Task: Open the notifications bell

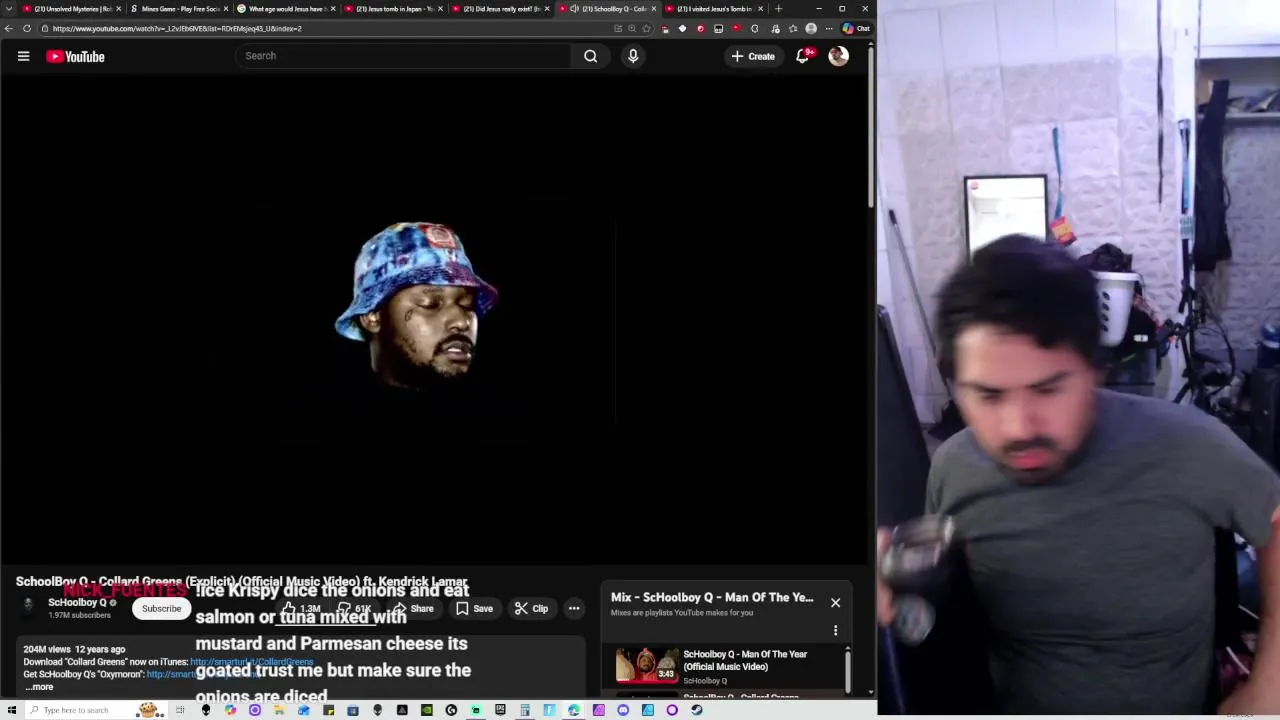Action: click(x=802, y=56)
